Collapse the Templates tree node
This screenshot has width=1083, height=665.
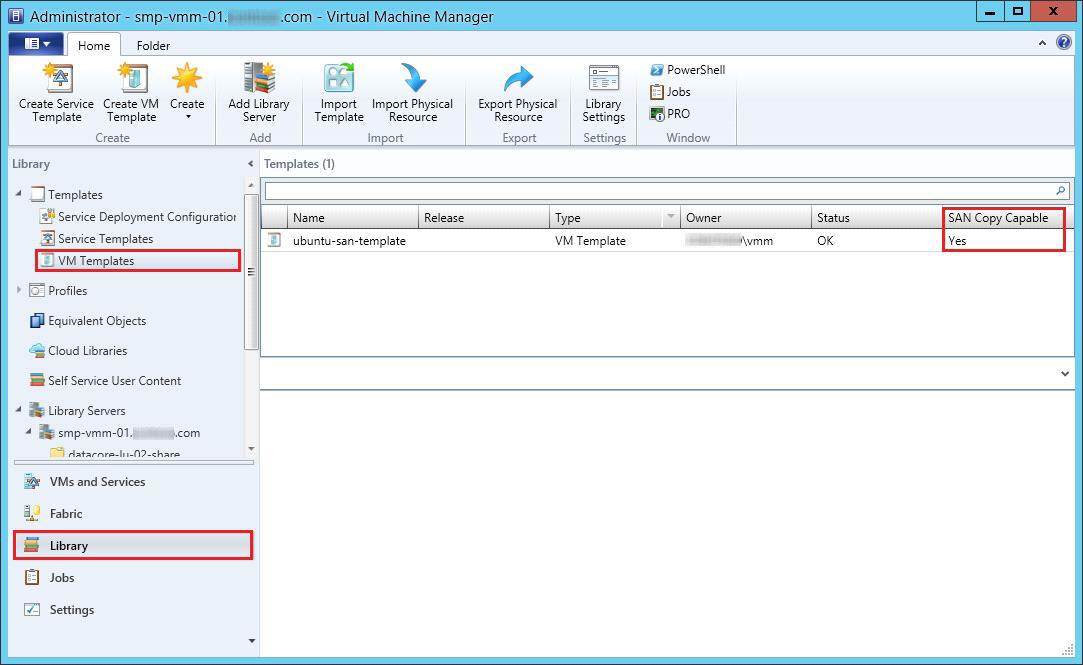coord(19,194)
